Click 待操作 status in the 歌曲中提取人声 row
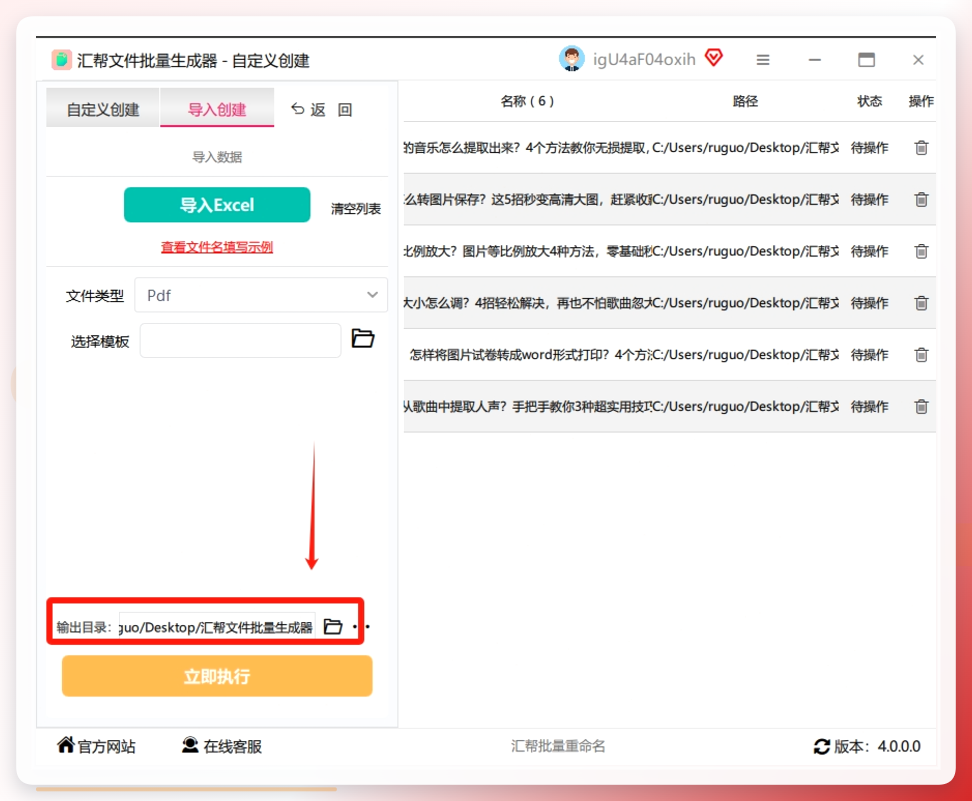 pyautogui.click(x=869, y=407)
